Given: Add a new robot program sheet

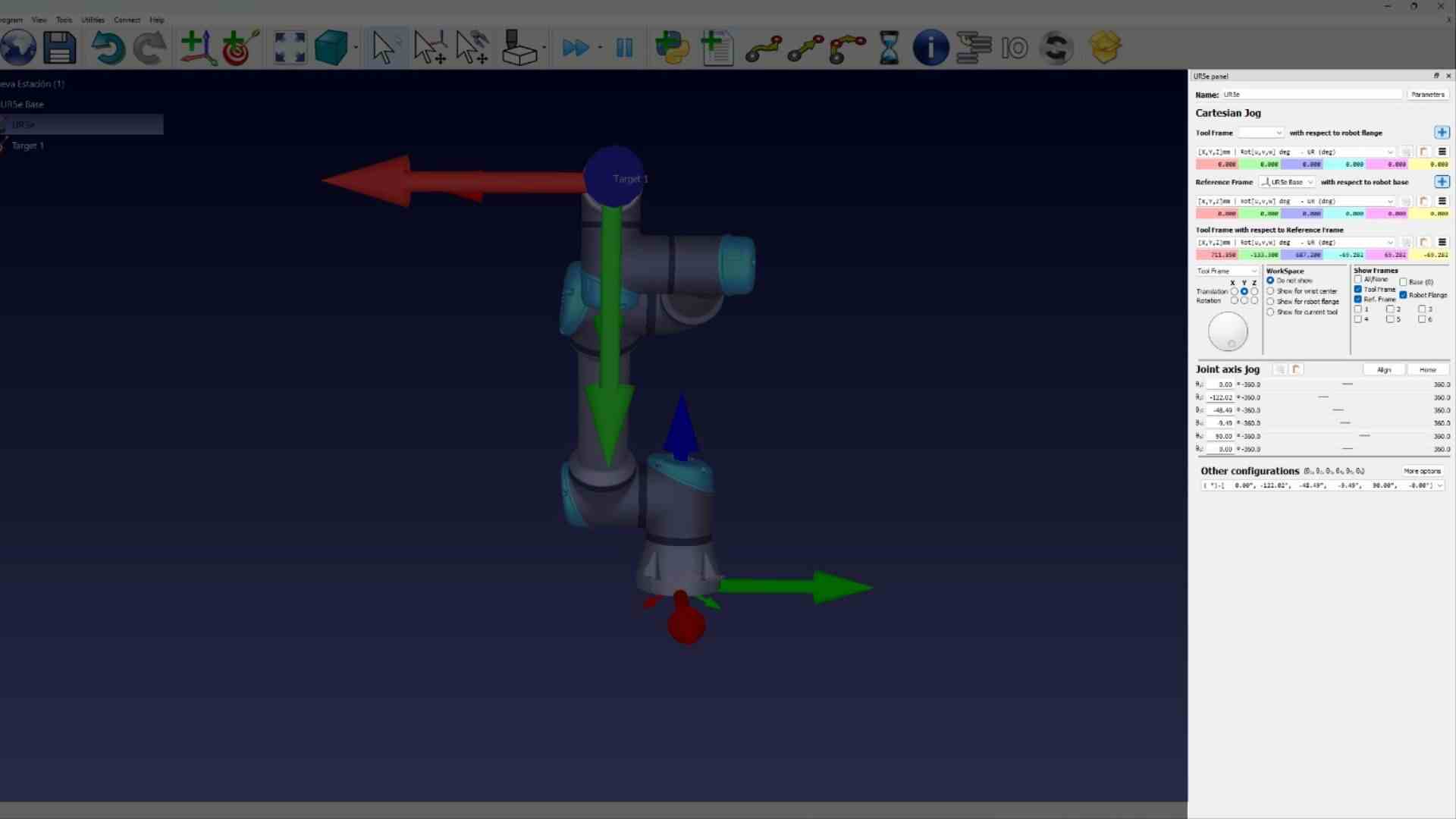Looking at the screenshot, I should pos(717,48).
